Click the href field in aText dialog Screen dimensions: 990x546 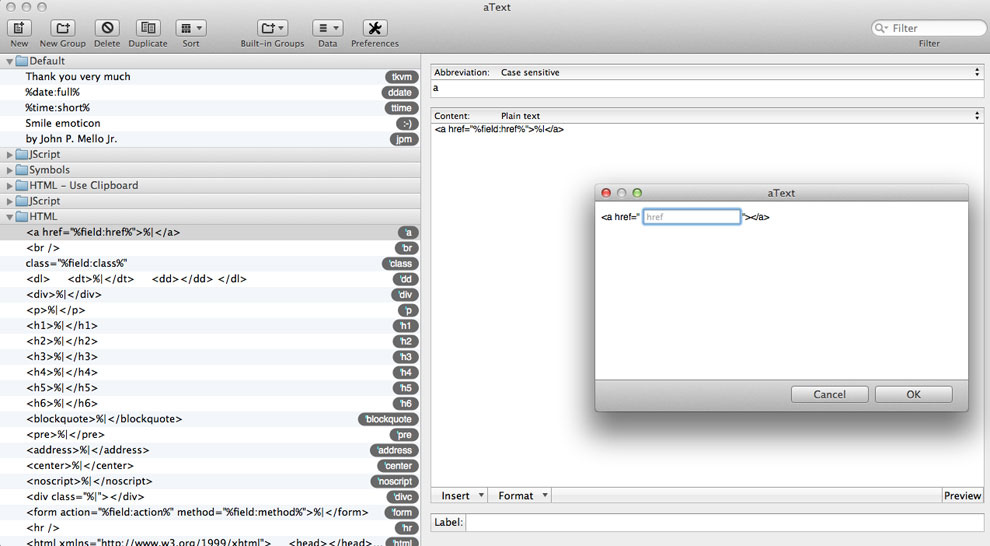tap(691, 217)
